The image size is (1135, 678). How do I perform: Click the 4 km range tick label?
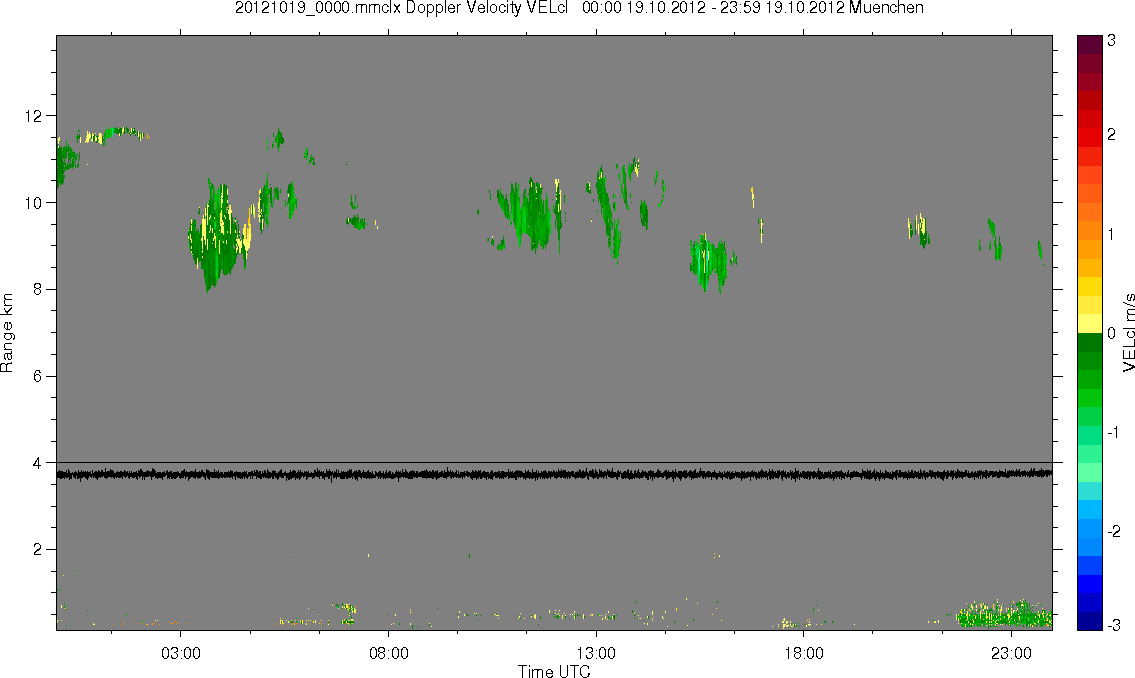coord(38,462)
